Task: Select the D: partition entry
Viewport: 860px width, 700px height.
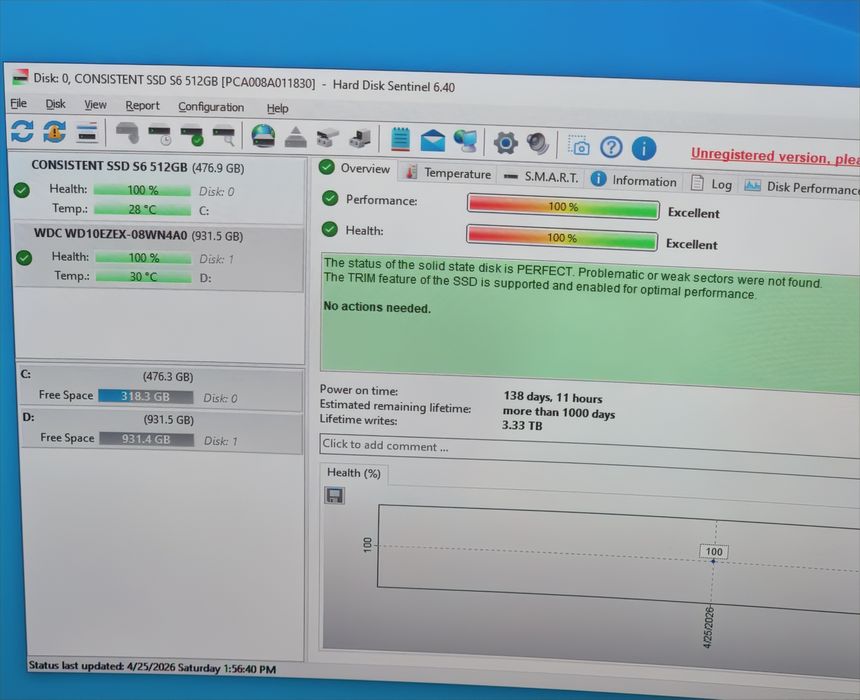Action: coord(161,430)
